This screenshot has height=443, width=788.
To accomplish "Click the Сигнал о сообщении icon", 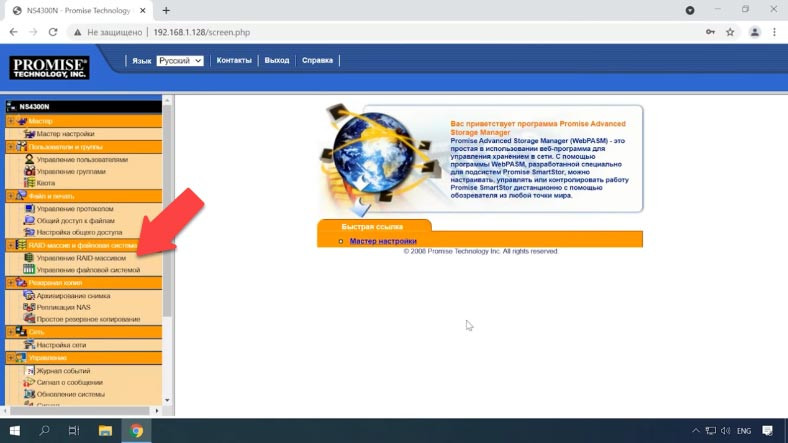I will click(29, 382).
